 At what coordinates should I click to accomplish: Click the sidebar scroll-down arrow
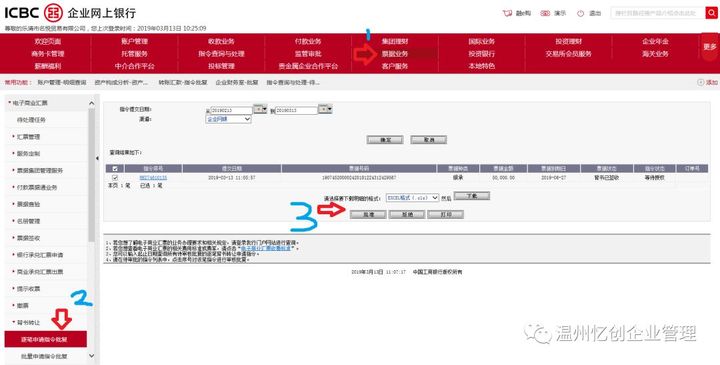[91, 356]
